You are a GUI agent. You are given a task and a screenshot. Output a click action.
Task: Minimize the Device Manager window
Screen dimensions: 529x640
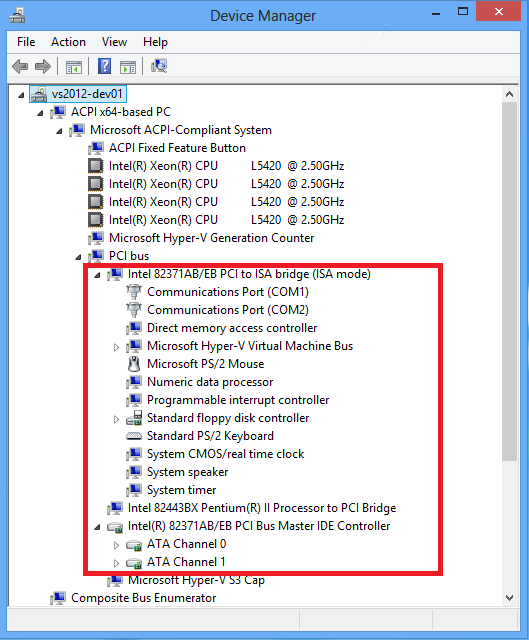[x=436, y=12]
